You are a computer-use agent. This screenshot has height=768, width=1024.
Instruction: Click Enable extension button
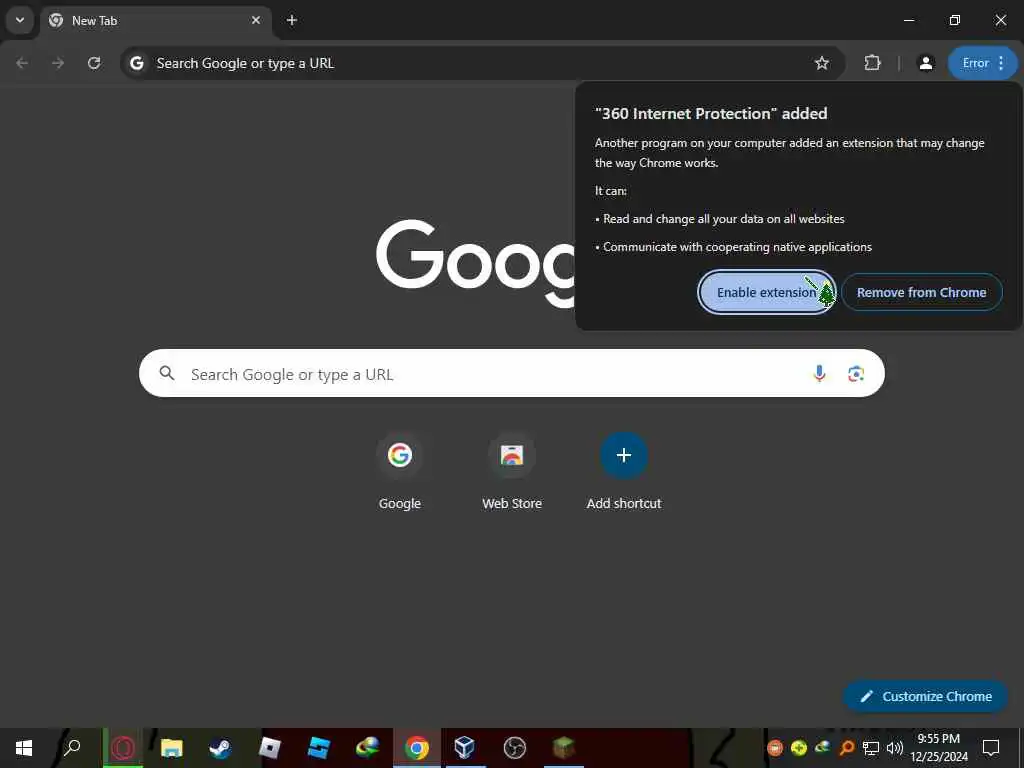point(767,292)
